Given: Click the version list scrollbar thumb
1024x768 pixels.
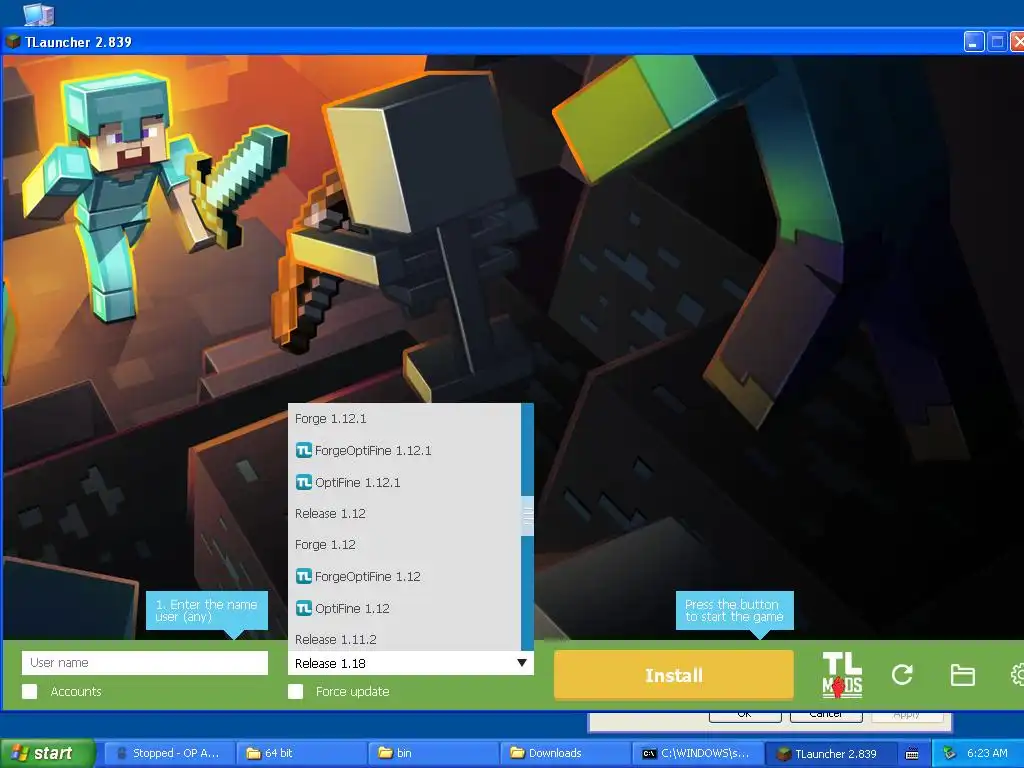Looking at the screenshot, I should (528, 516).
